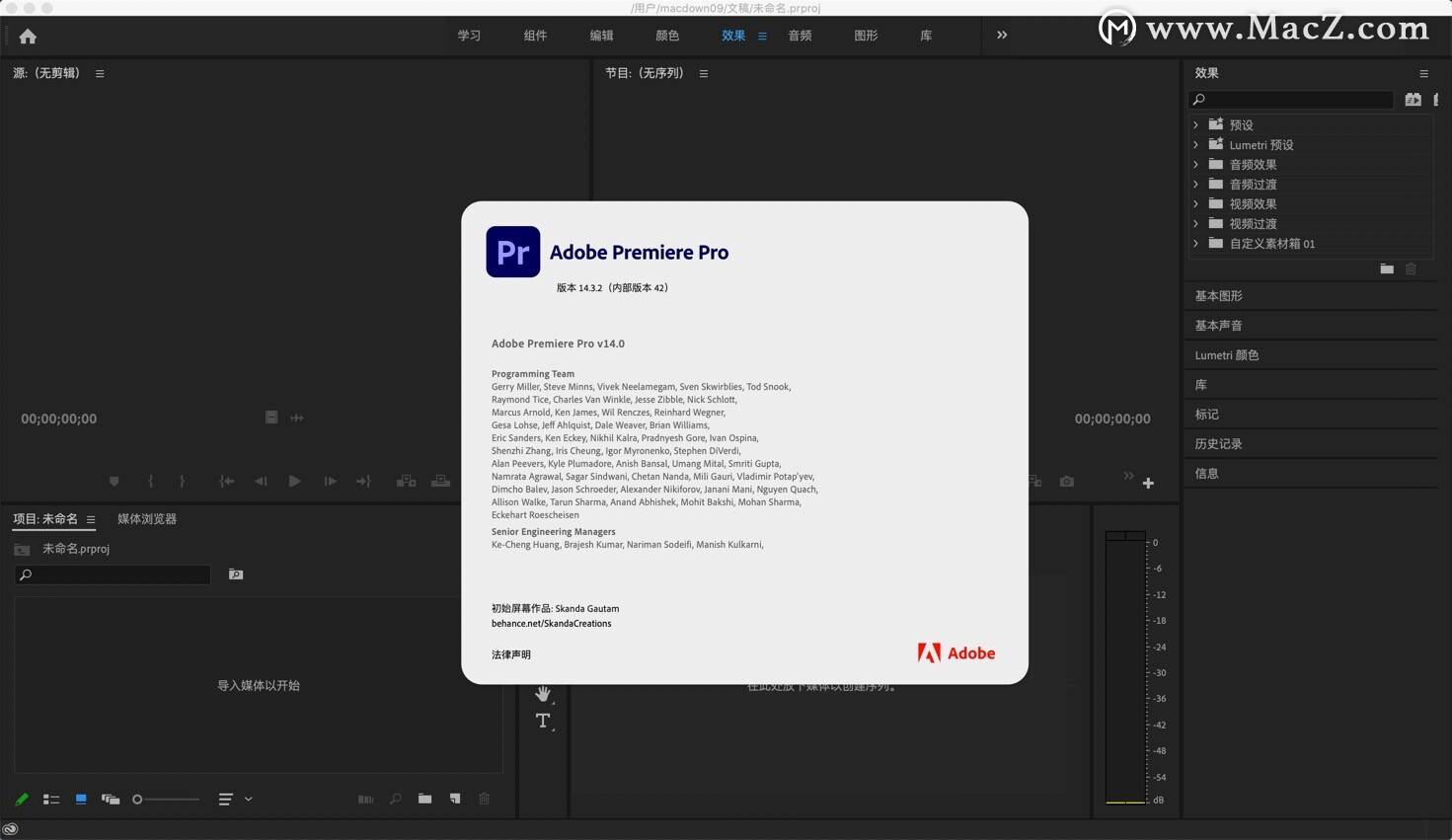The width and height of the screenshot is (1452, 840).
Task: Click the New Item icon
Action: click(455, 799)
